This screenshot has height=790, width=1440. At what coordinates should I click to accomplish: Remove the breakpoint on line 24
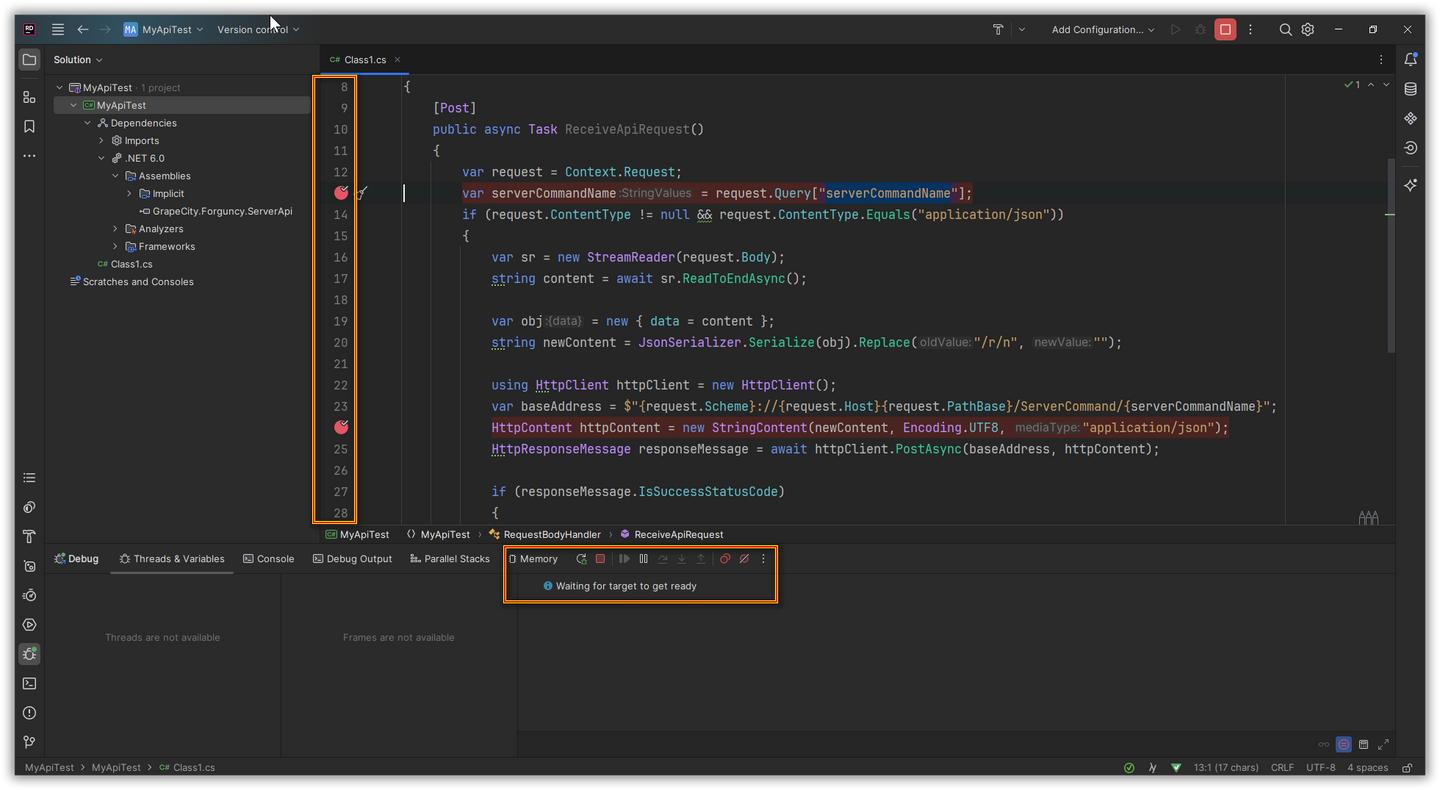[x=341, y=427]
